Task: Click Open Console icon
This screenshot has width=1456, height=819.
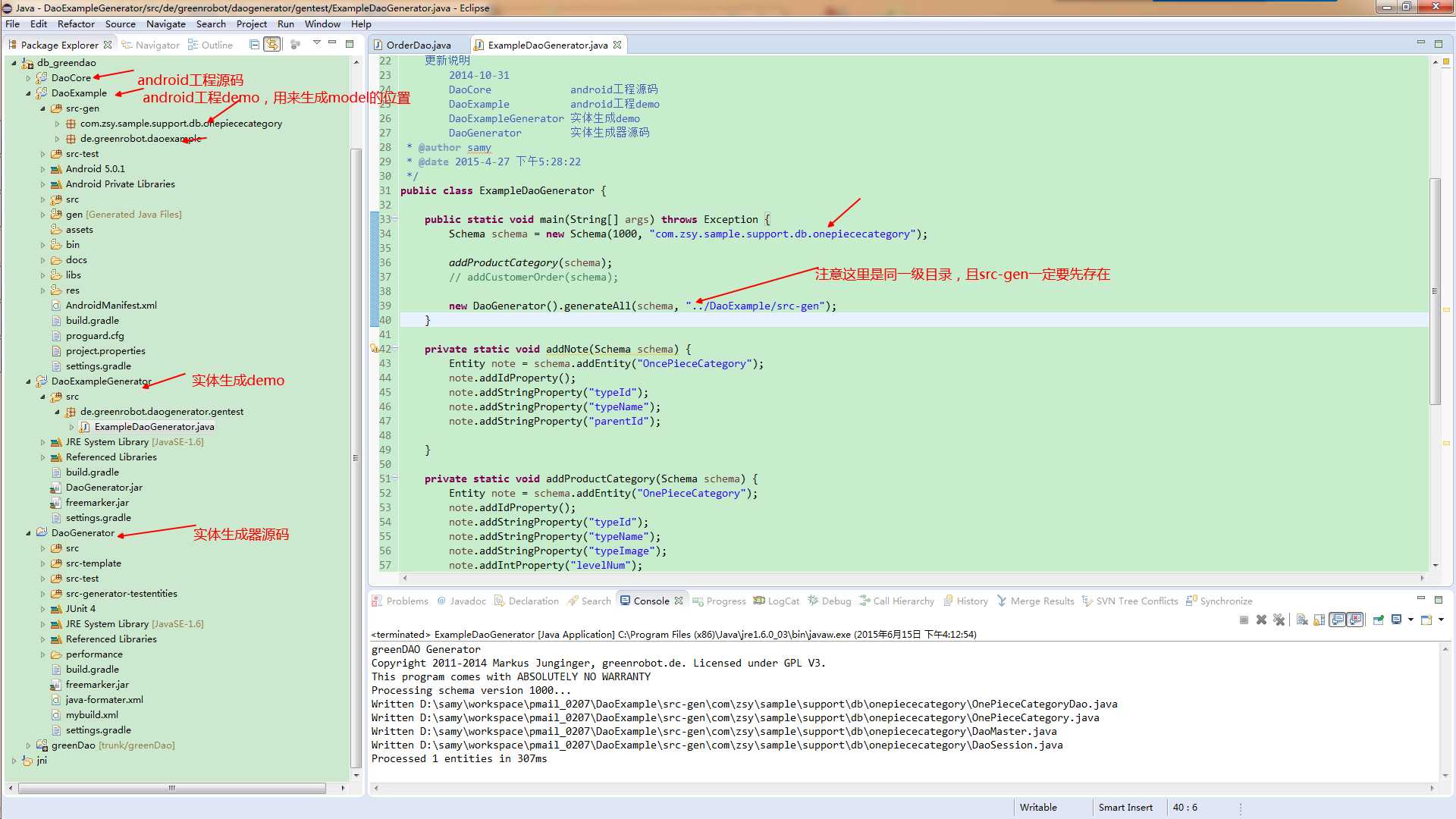Action: tap(1426, 620)
